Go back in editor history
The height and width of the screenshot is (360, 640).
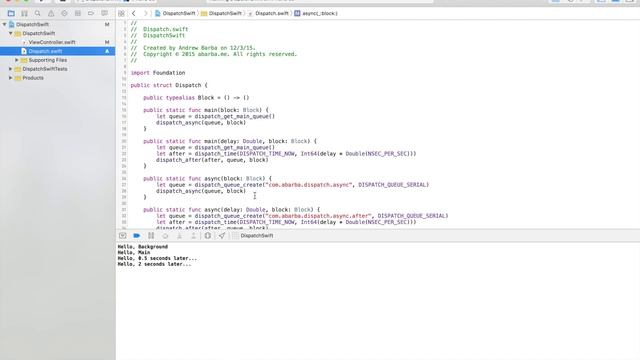pyautogui.click(x=133, y=13)
